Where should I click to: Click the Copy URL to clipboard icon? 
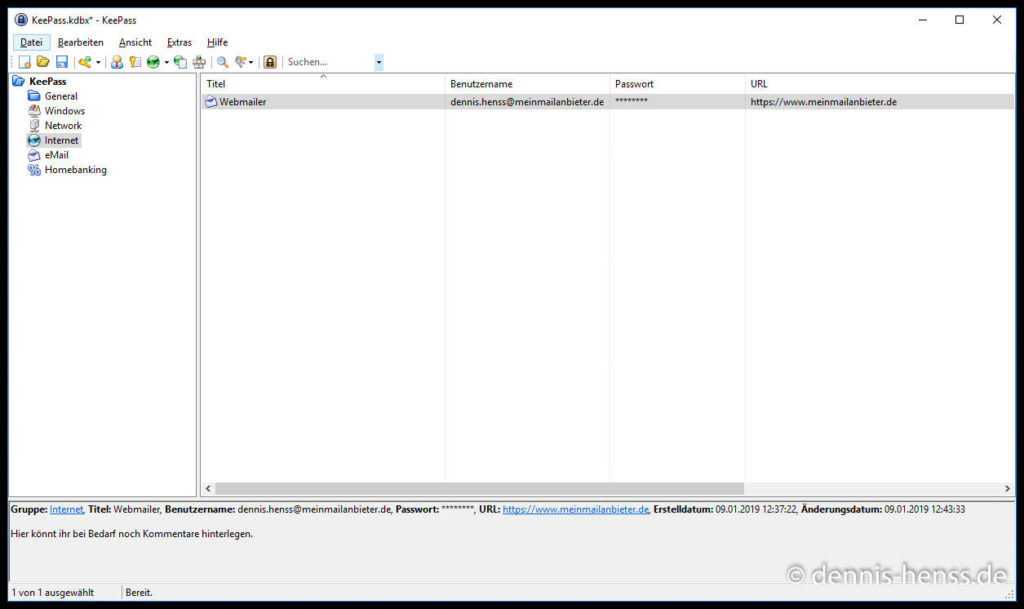[x=180, y=62]
